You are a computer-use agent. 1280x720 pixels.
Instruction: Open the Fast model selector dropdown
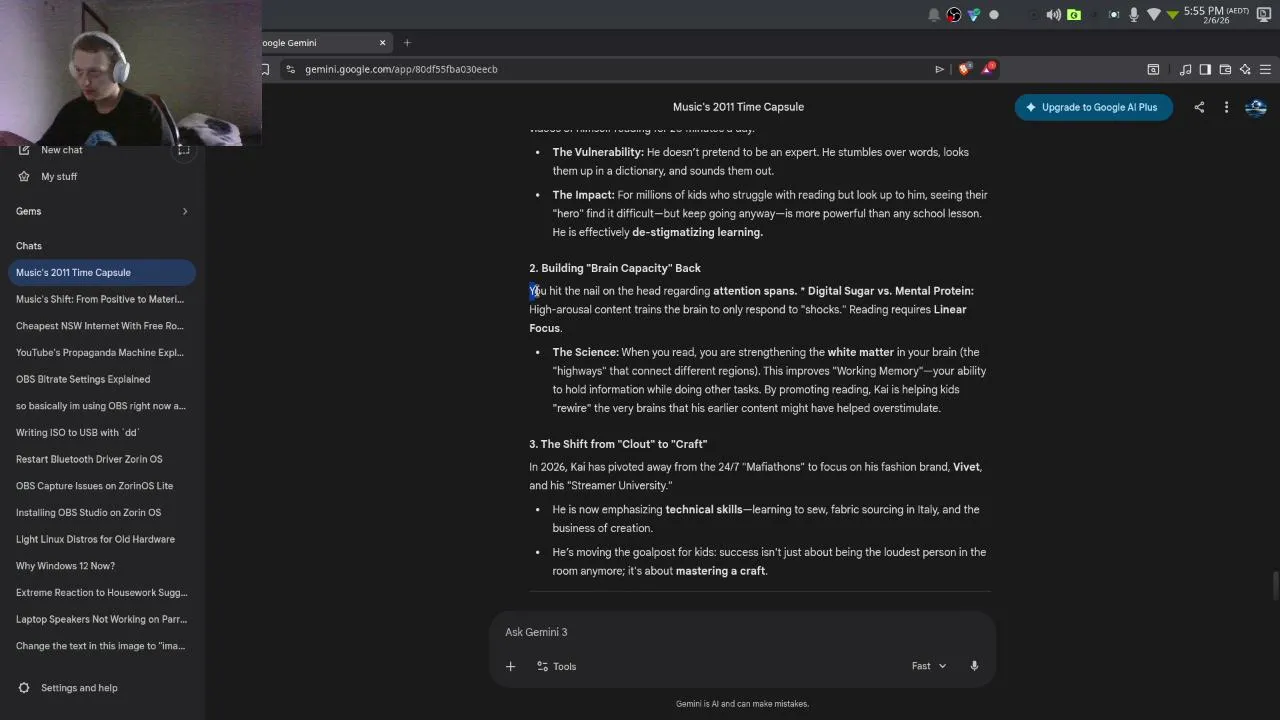(928, 666)
